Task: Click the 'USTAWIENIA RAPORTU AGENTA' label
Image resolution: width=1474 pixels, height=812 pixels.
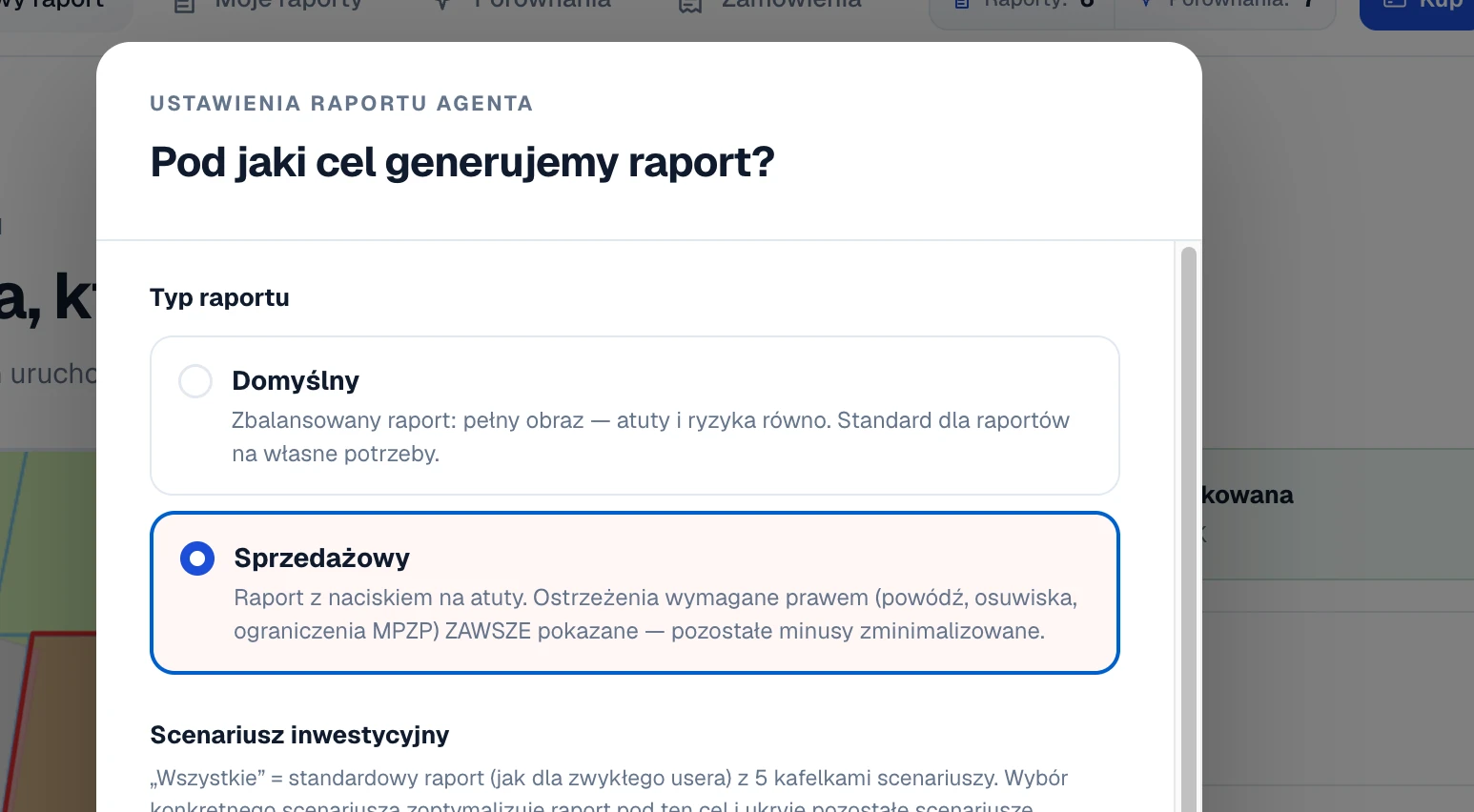Action: pos(341,103)
